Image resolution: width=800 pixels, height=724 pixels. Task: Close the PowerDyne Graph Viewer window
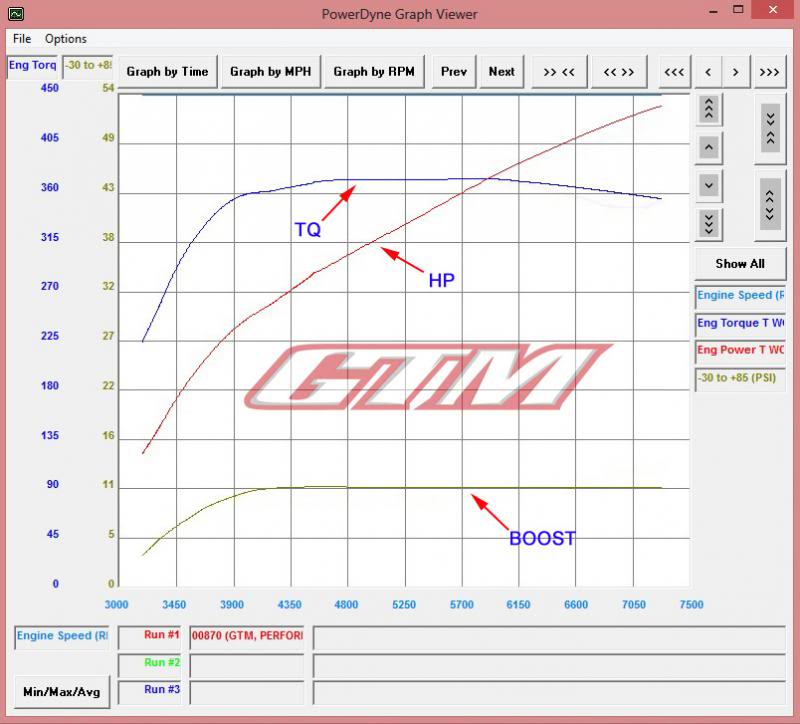(773, 10)
